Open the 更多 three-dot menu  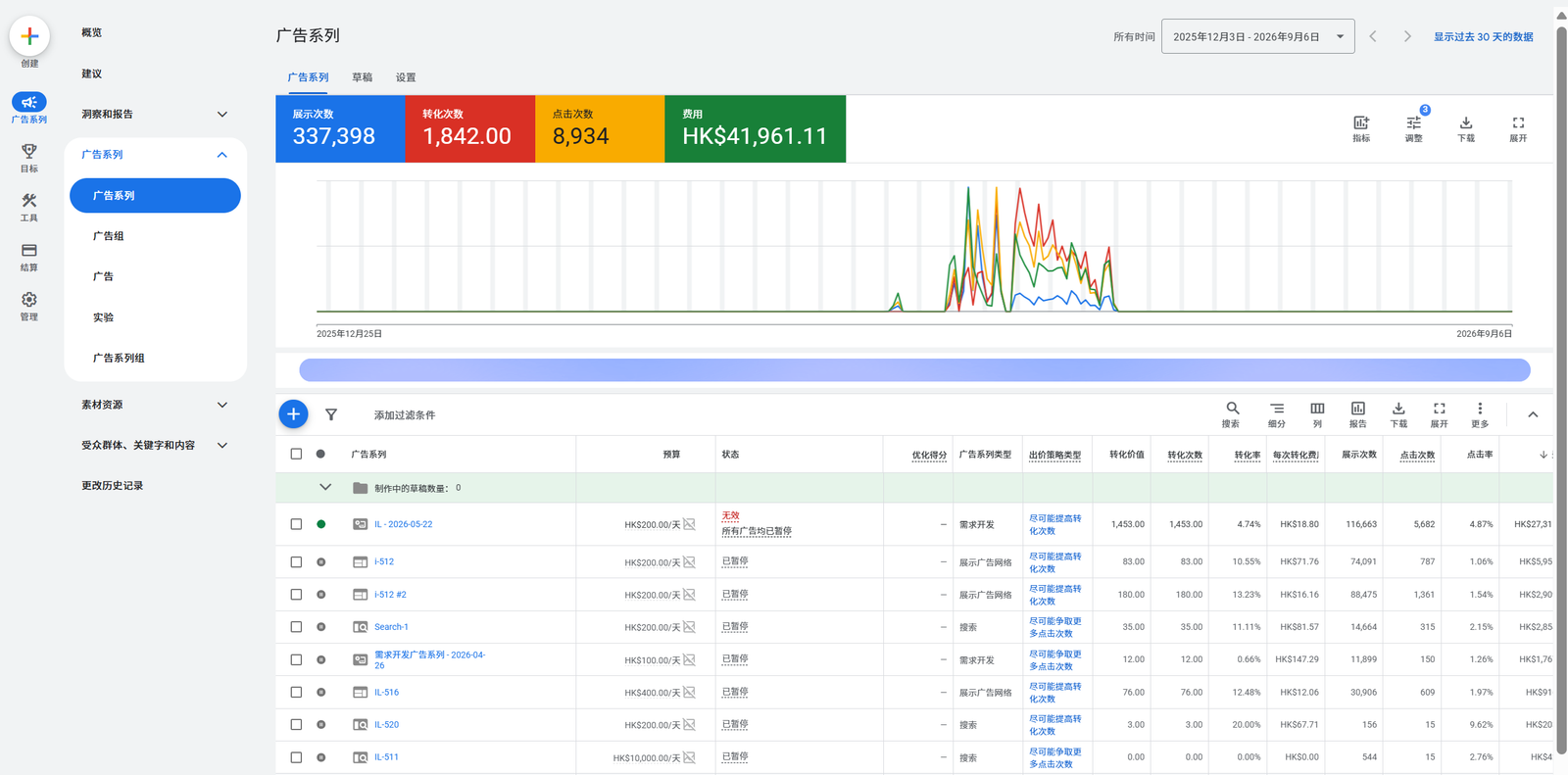pos(1480,409)
